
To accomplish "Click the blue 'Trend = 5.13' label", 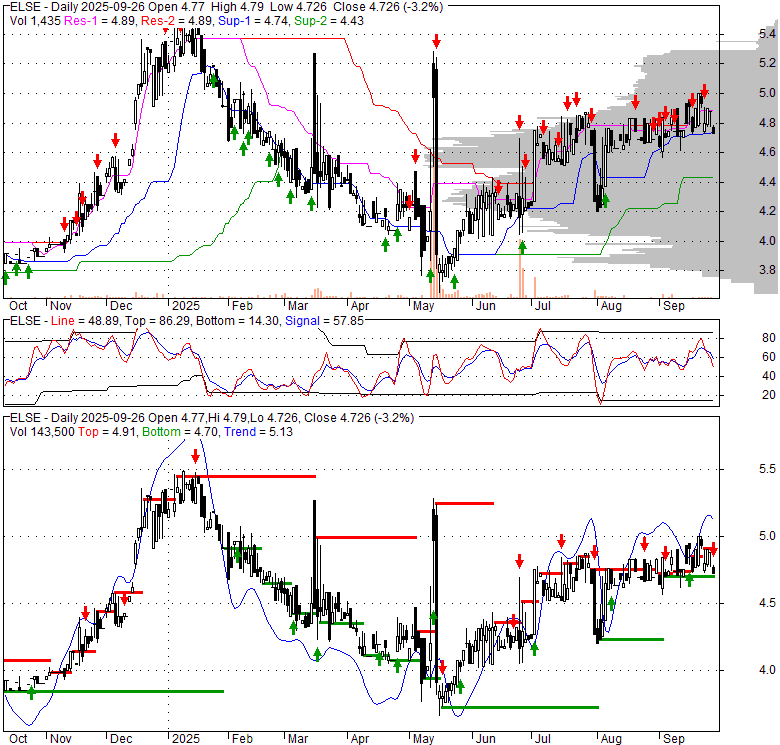I will [x=258, y=432].
